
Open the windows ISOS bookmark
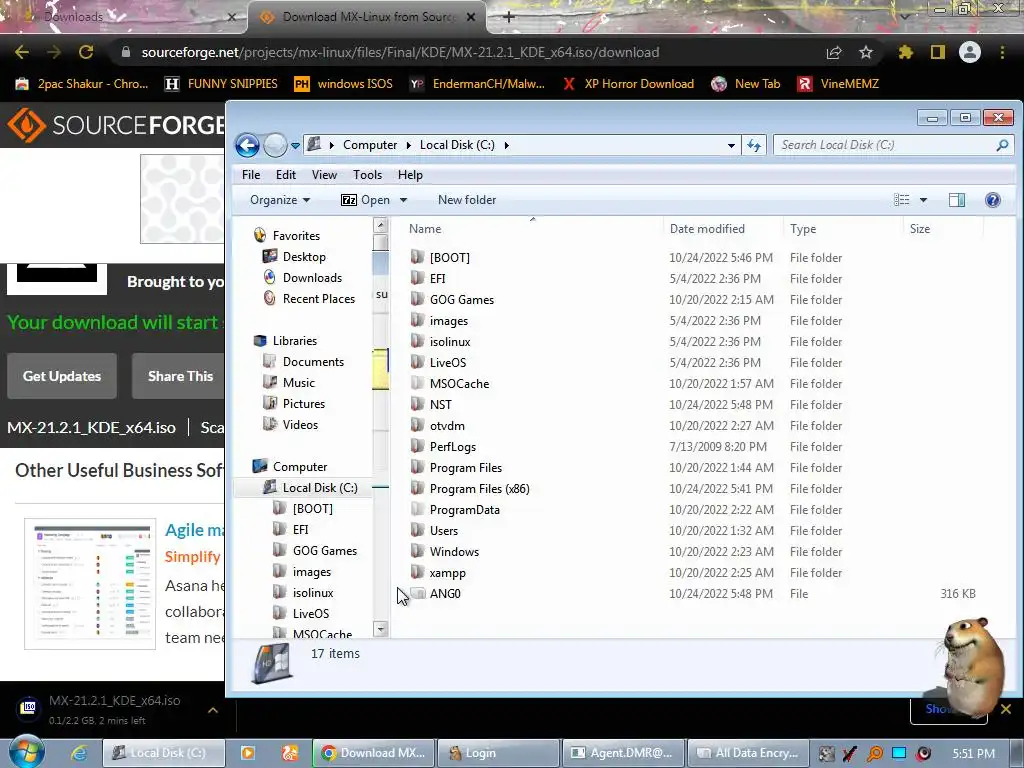pyautogui.click(x=344, y=84)
